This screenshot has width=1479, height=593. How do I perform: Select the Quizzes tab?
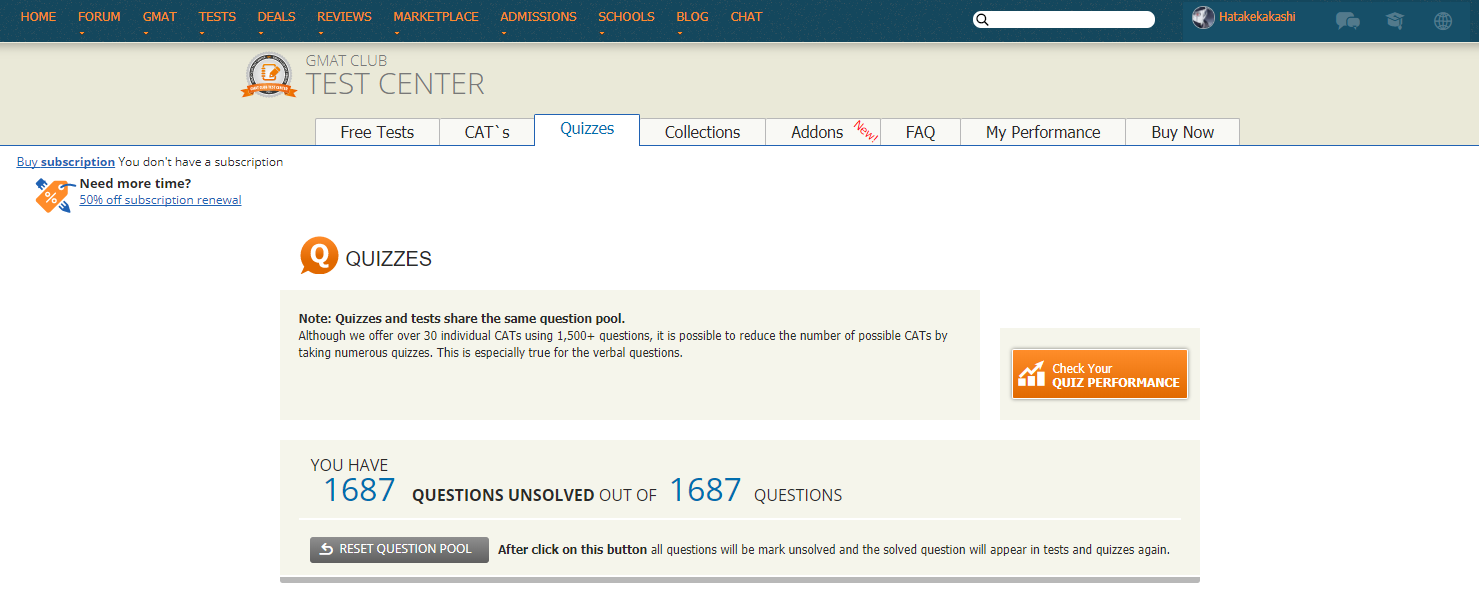[x=587, y=130]
